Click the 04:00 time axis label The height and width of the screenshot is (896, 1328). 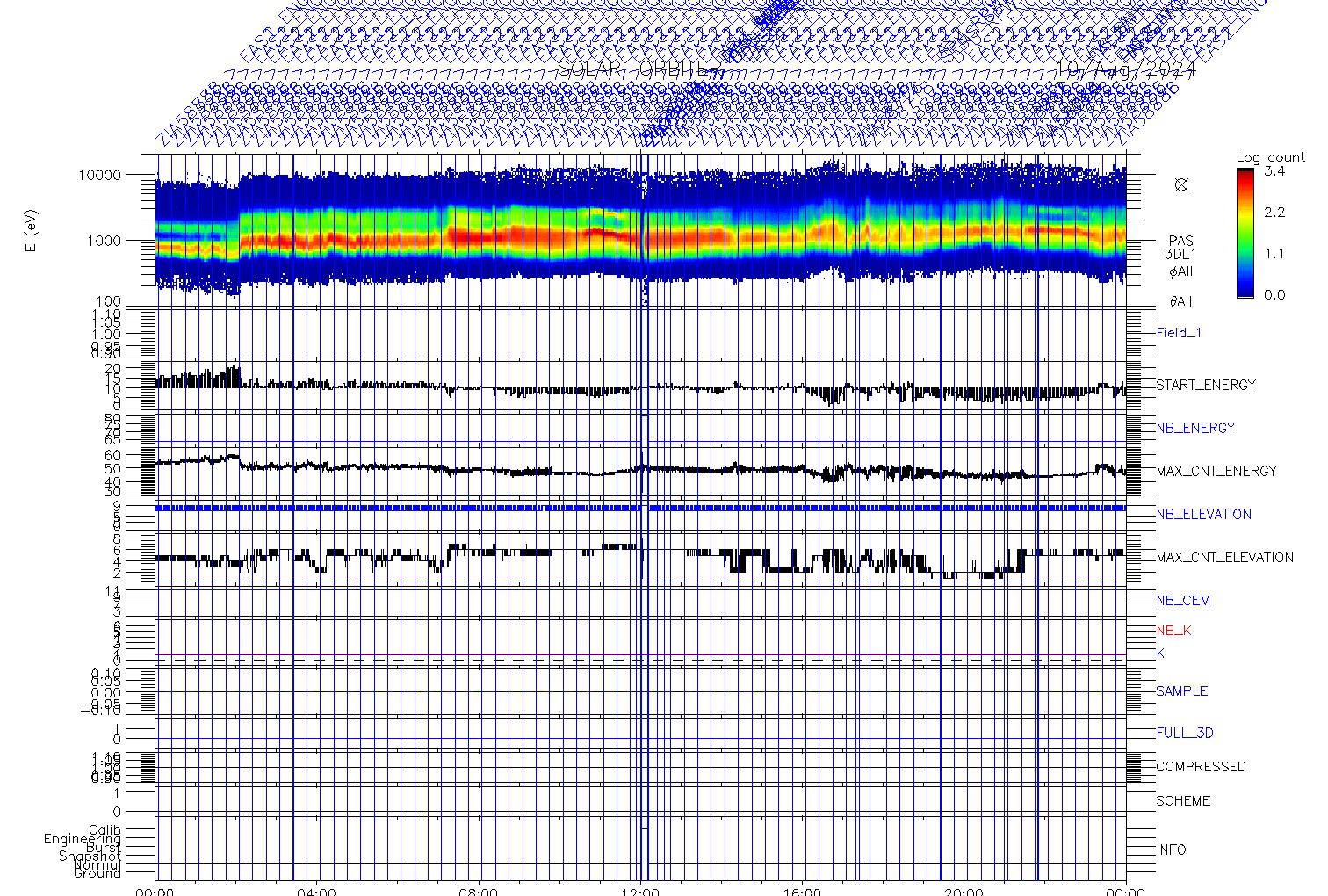(316, 891)
